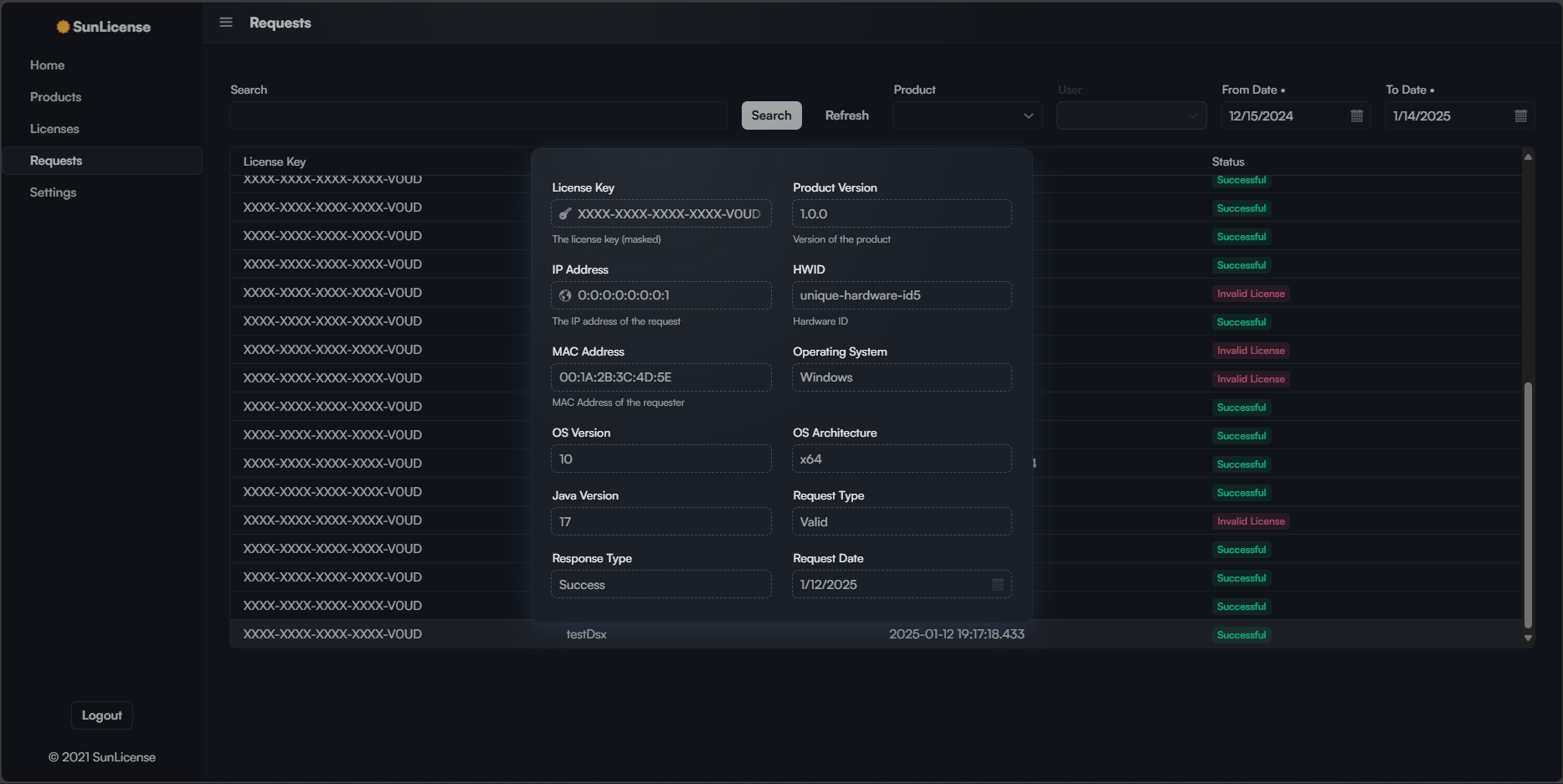Click the table's vertical scrollbar thumb

coord(1528,502)
